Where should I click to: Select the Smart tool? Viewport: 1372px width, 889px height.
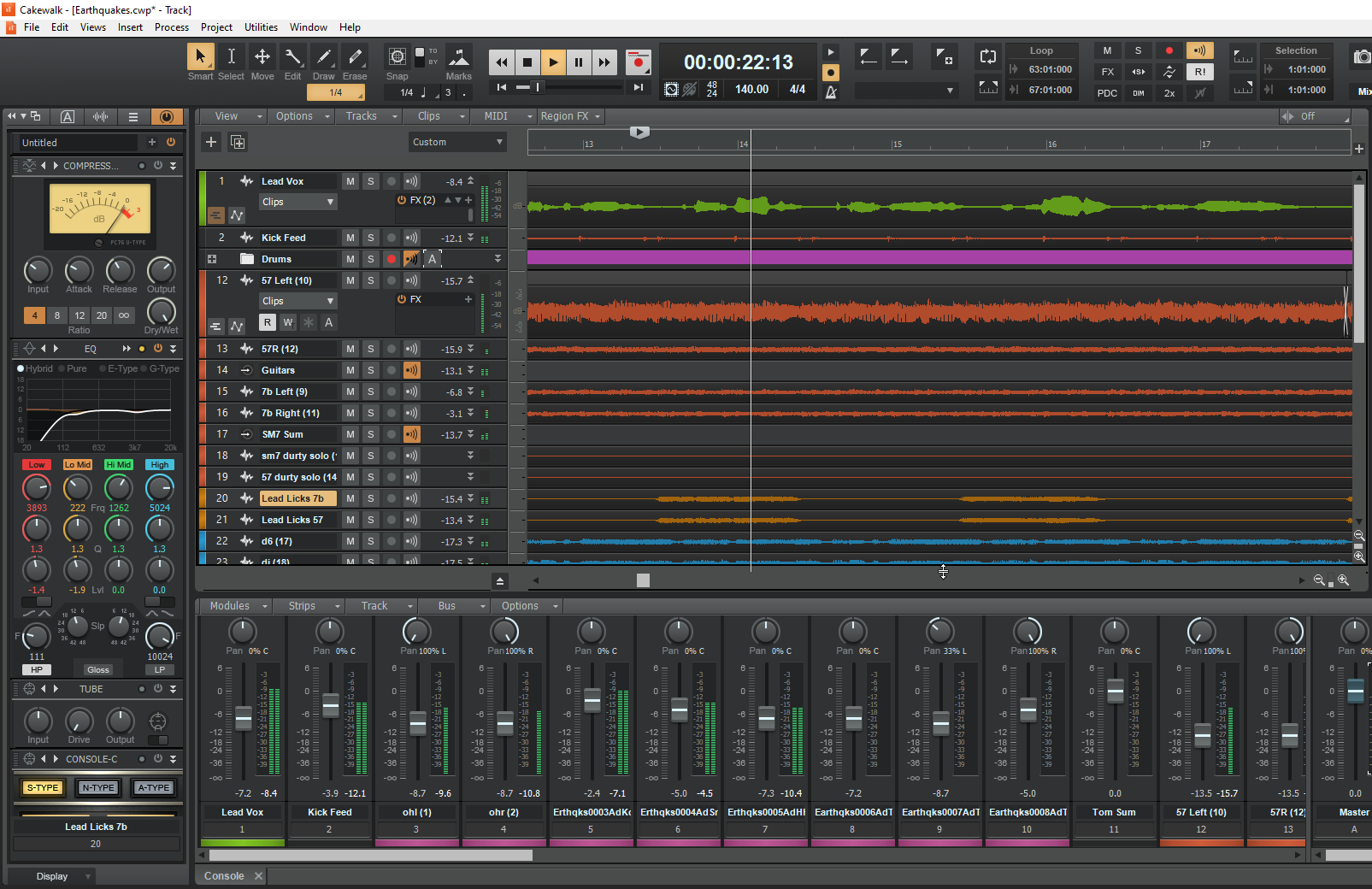[x=200, y=56]
